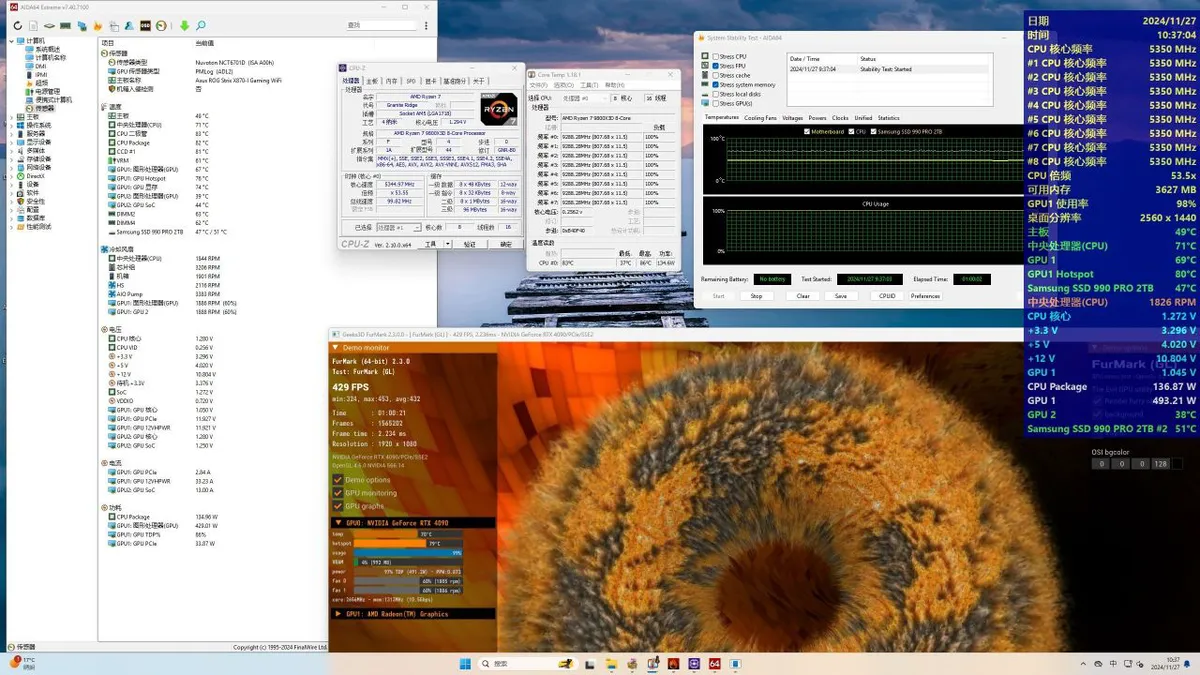
Task: Open the Cooling Fans tab in stability test
Action: coord(760,118)
